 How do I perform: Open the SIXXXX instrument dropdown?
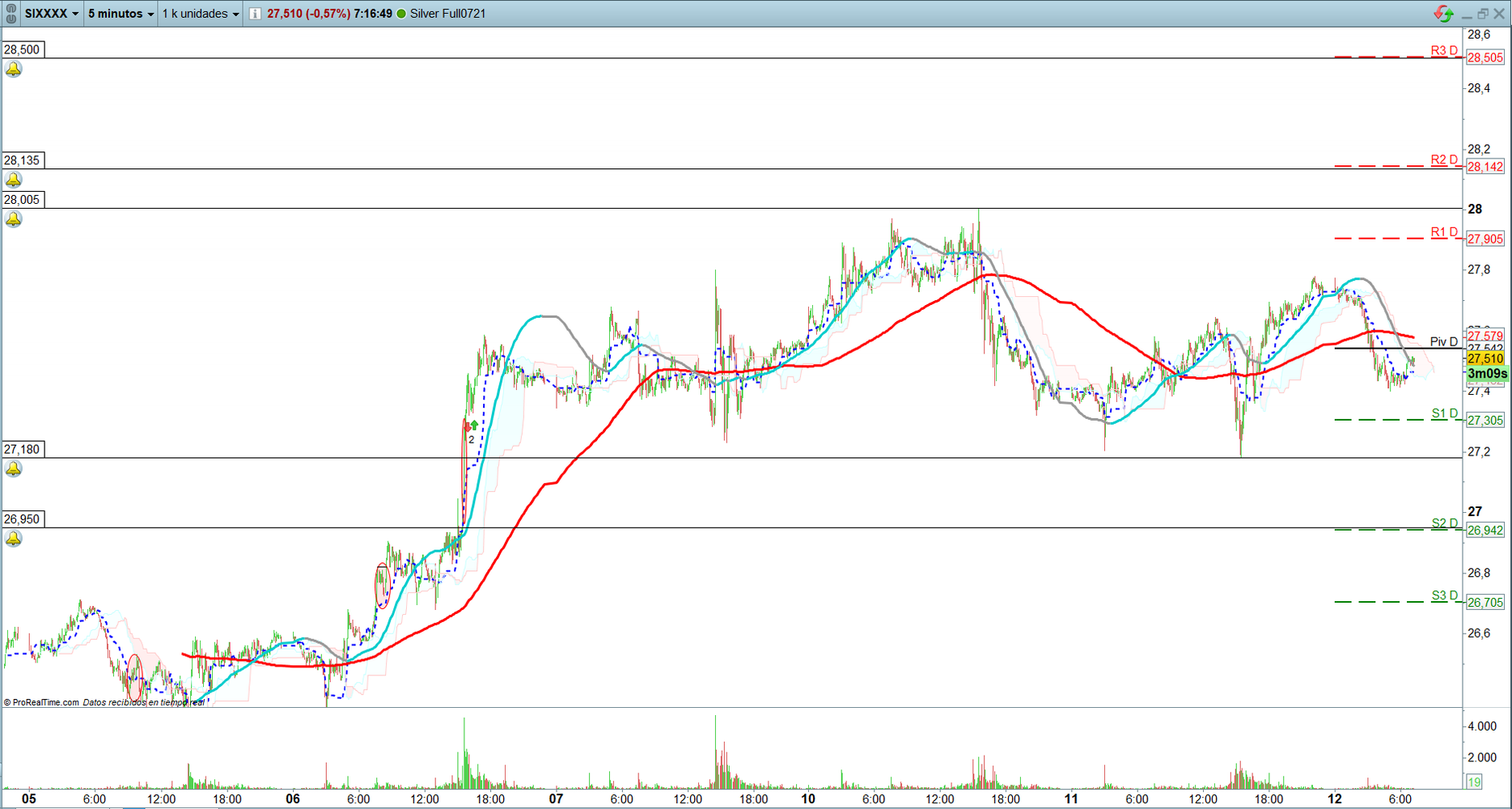point(52,14)
